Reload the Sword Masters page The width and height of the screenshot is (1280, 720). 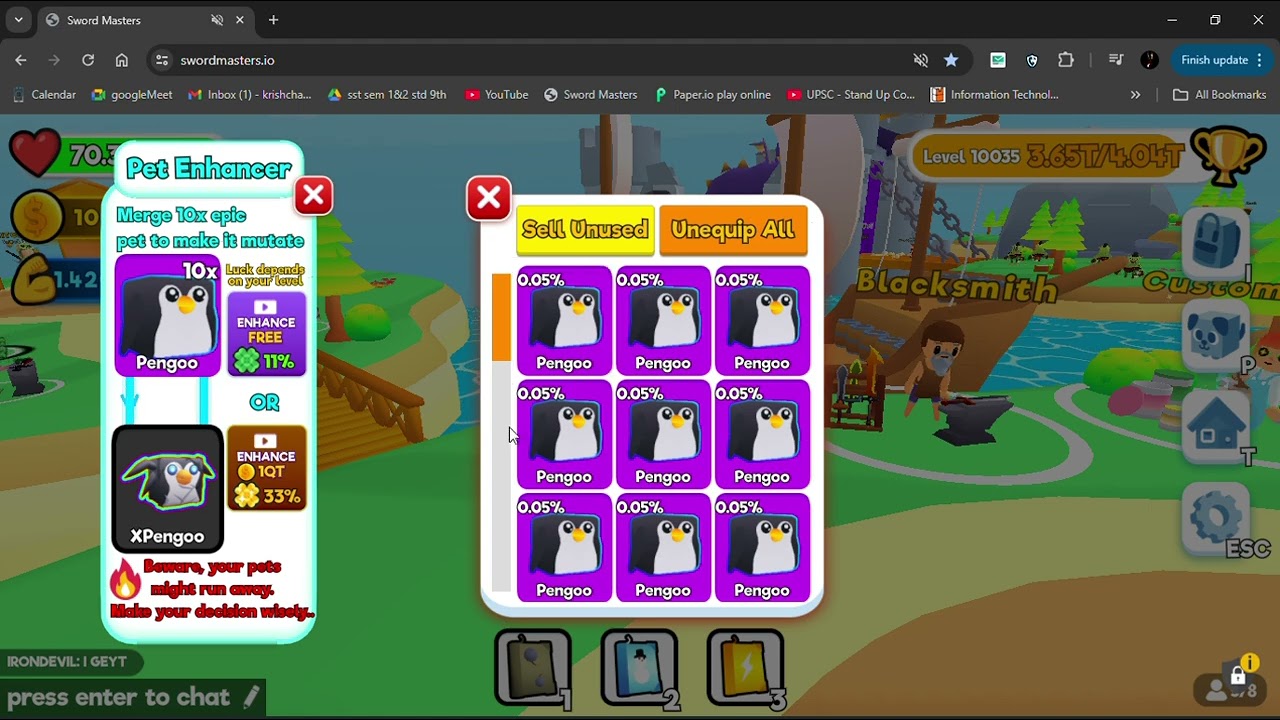88,60
